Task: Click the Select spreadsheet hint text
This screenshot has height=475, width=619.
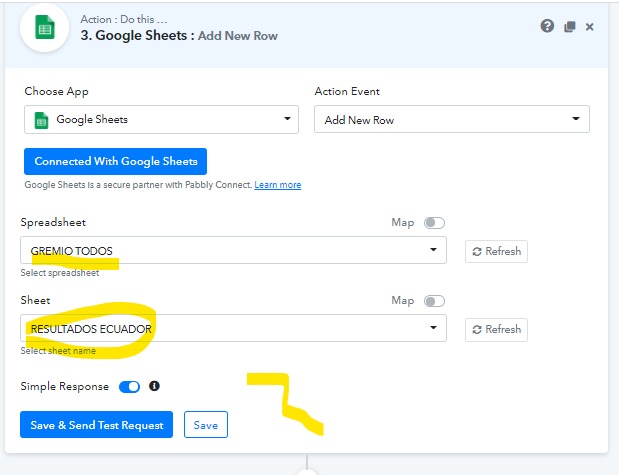Action: [x=60, y=273]
